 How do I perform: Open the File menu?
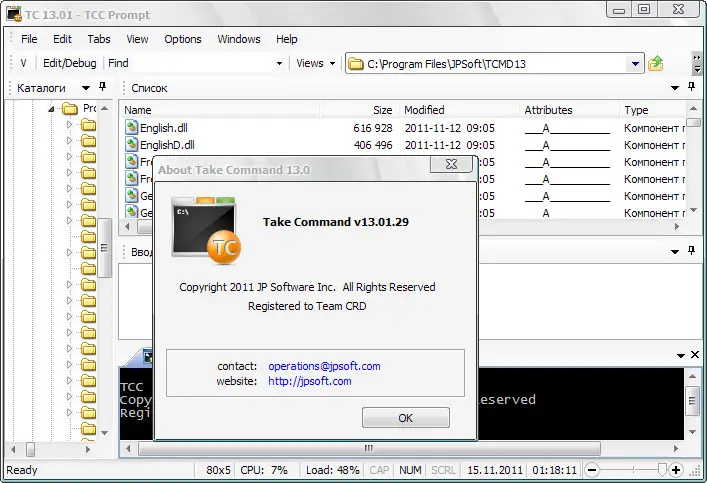point(29,39)
